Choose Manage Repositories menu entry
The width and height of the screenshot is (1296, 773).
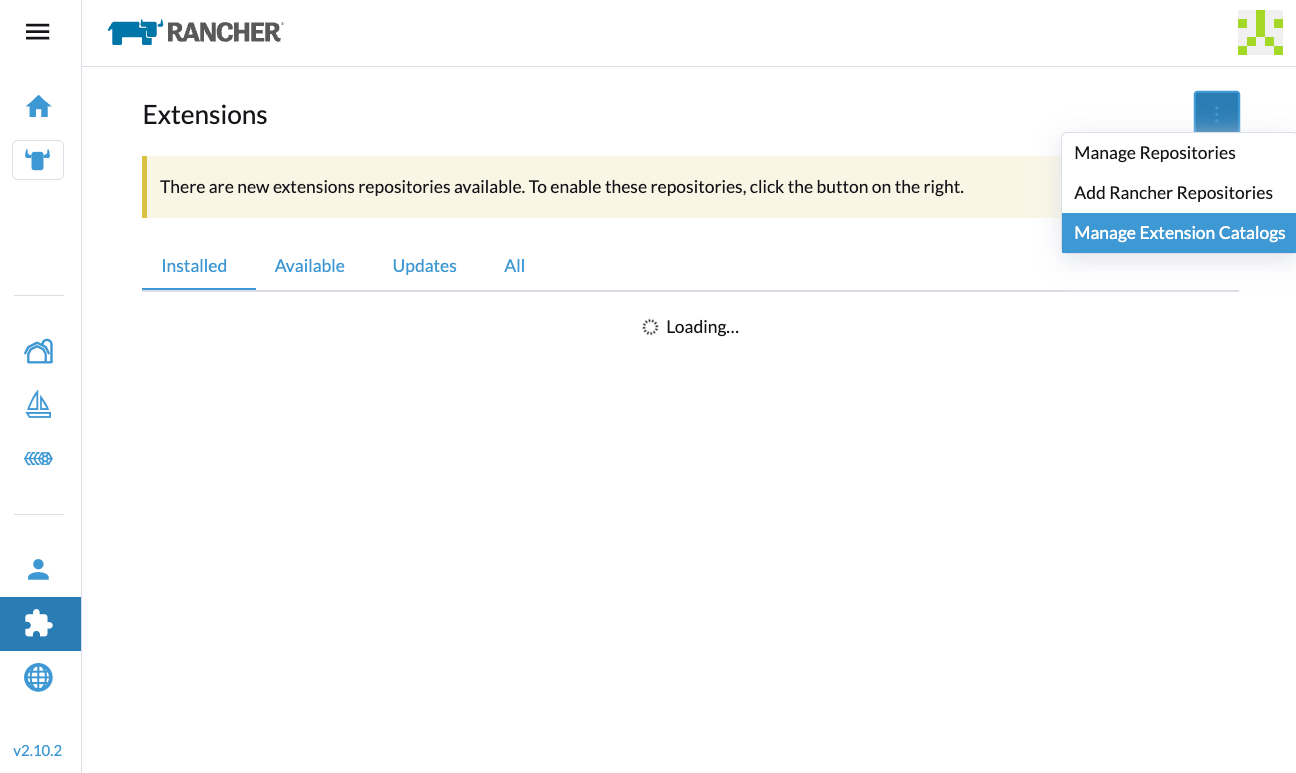point(1154,152)
